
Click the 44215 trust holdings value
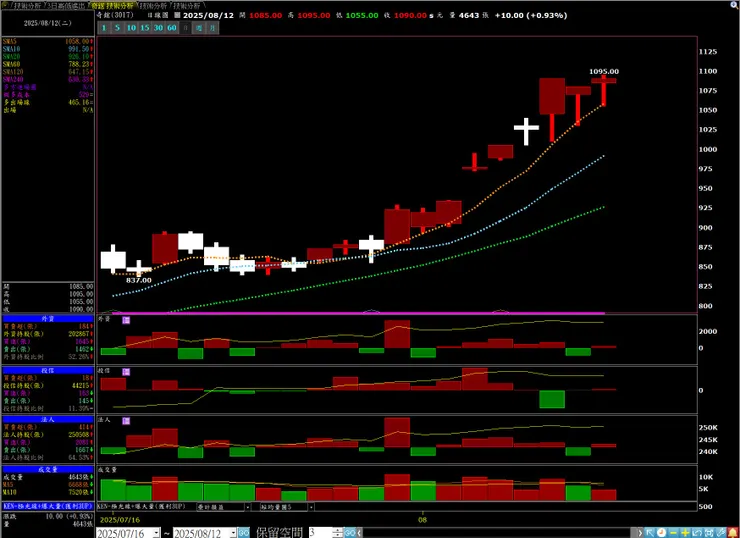tap(81, 386)
